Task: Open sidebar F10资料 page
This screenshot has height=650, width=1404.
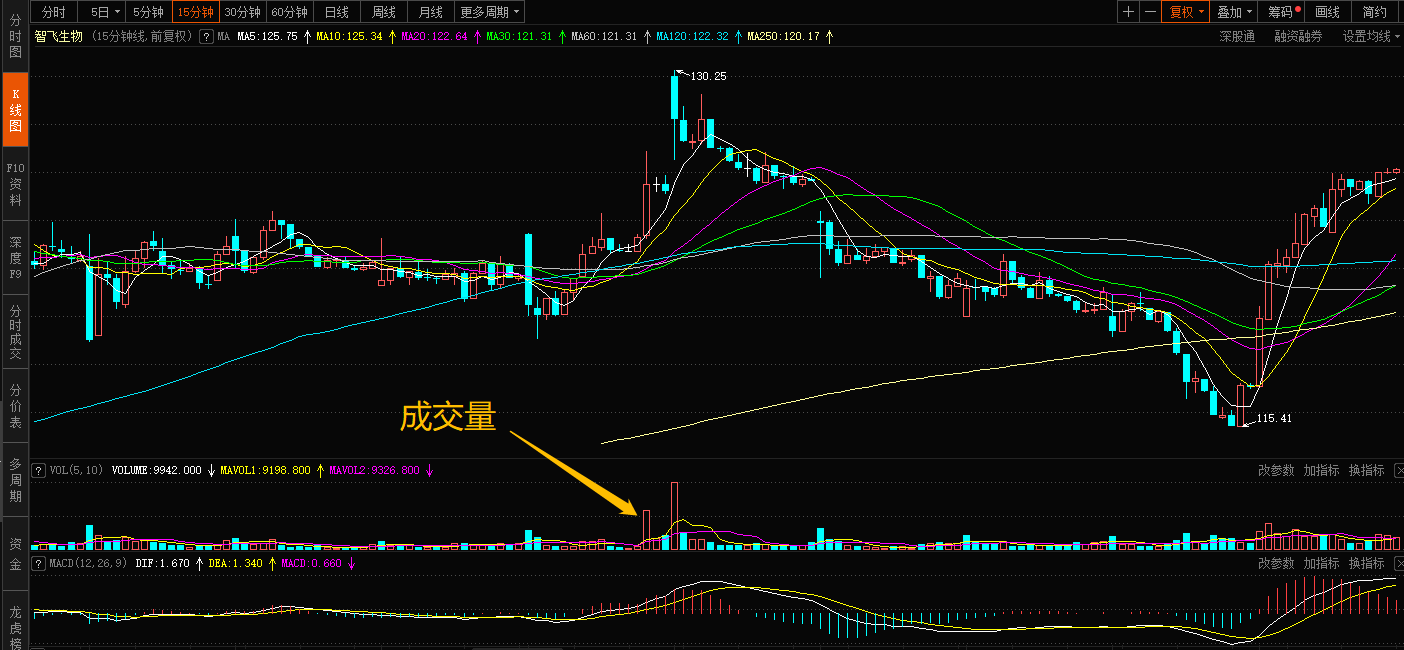Action: pyautogui.click(x=15, y=184)
